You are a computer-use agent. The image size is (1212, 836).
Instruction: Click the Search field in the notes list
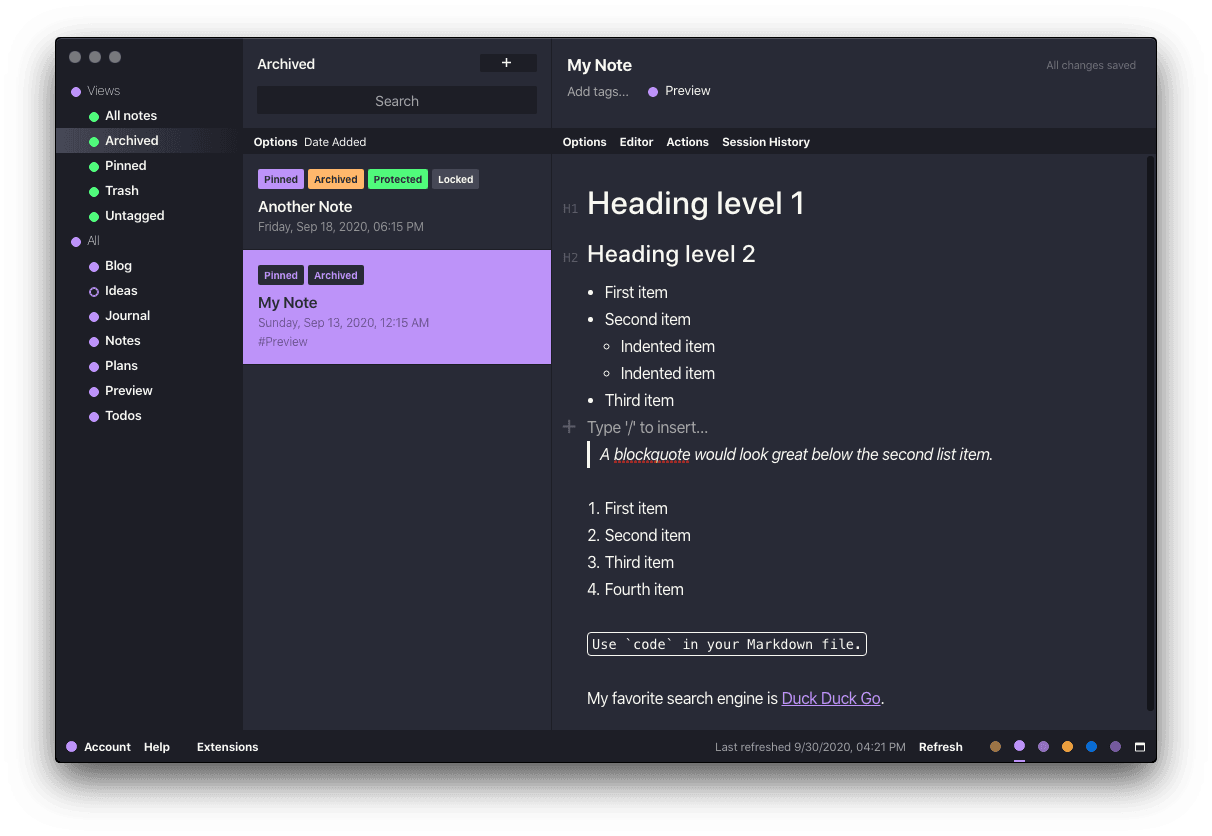[397, 101]
